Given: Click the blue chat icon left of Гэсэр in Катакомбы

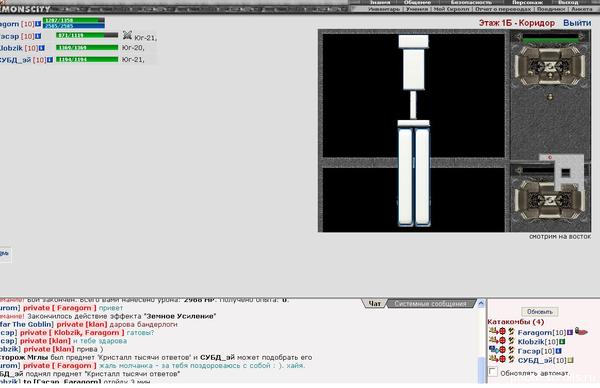Looking at the screenshot, I should coord(493,350).
